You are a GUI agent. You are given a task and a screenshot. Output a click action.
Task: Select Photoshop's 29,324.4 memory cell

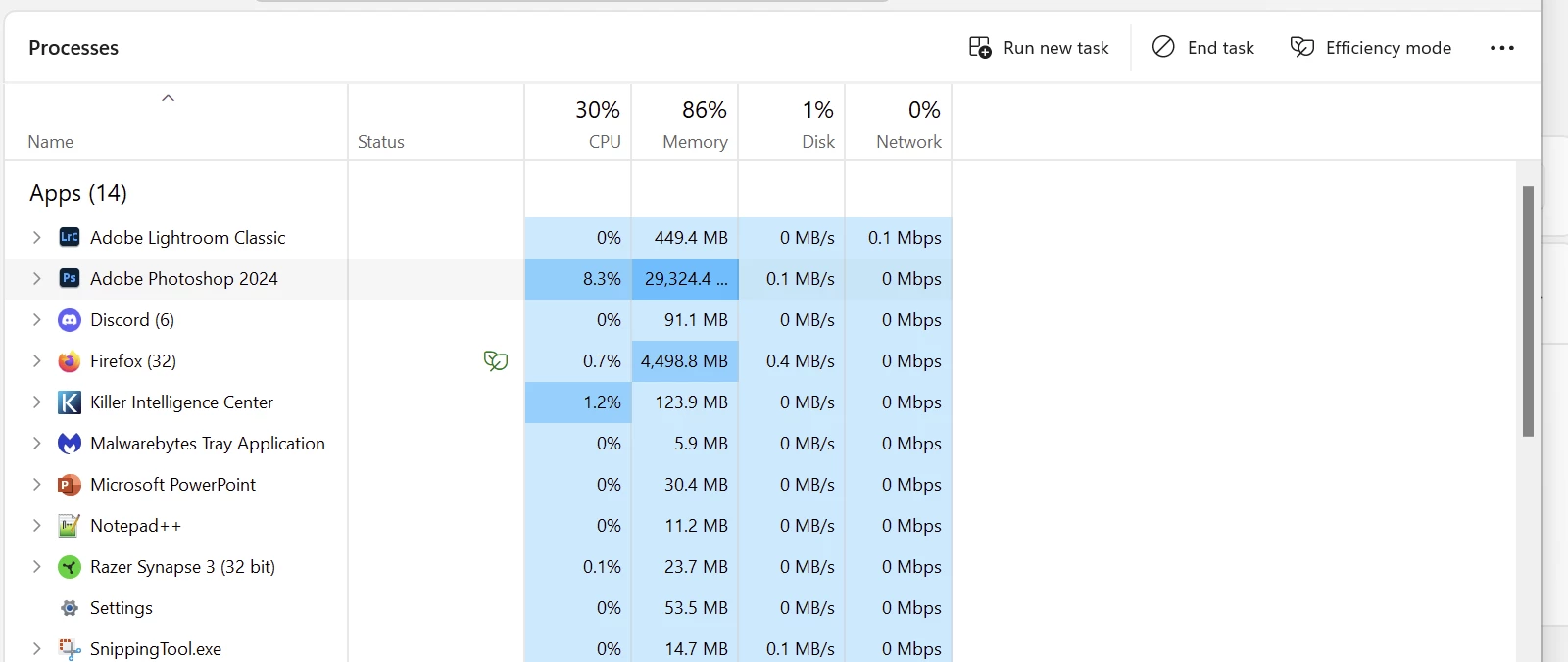(685, 278)
